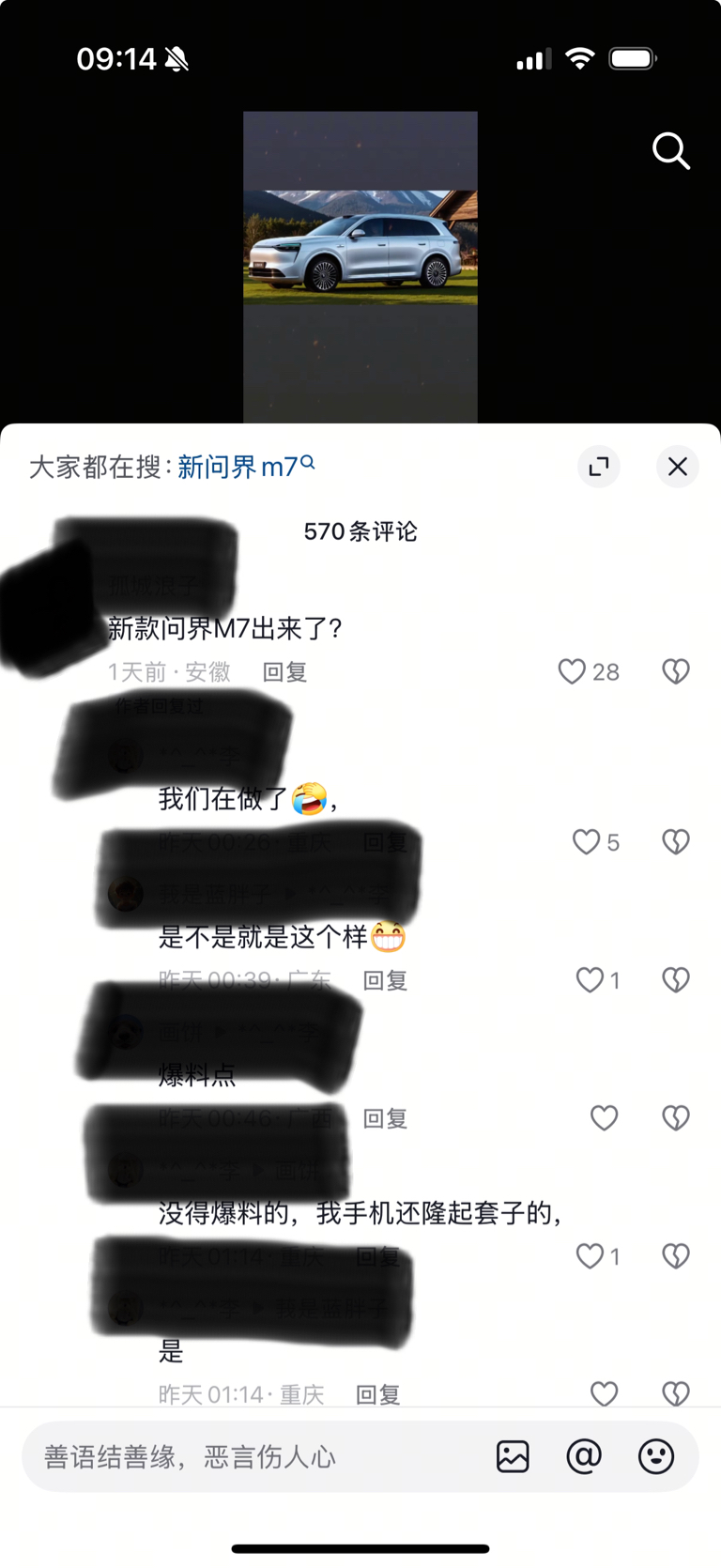Screen dimensions: 721x1568
Task: Tap the @ mention icon
Action: 584,1456
